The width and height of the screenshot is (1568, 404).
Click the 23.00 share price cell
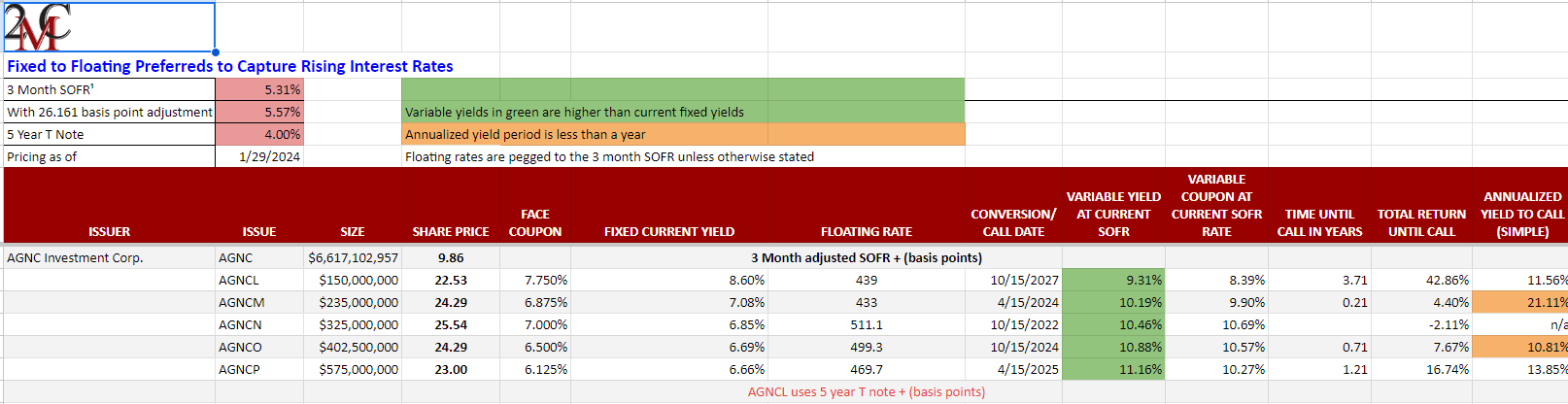pyautogui.click(x=451, y=369)
